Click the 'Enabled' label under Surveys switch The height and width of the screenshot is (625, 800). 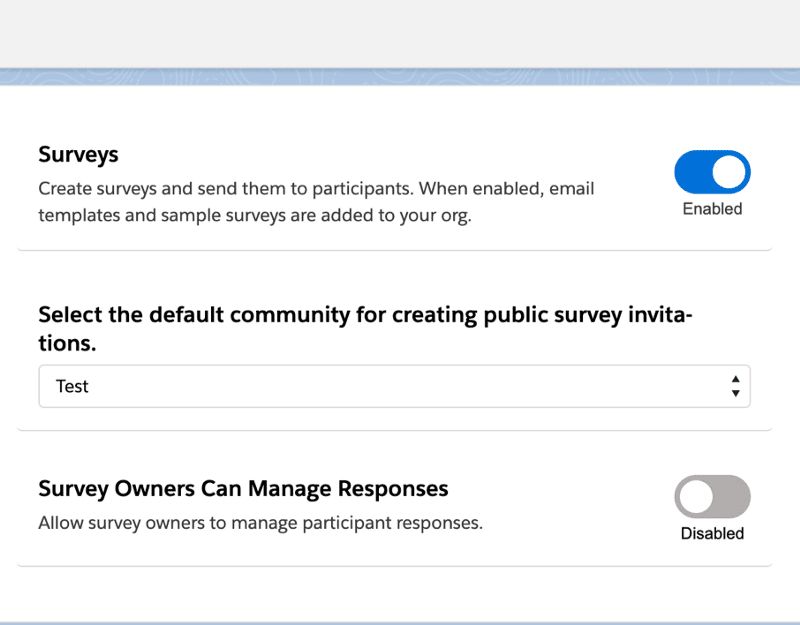tap(712, 209)
